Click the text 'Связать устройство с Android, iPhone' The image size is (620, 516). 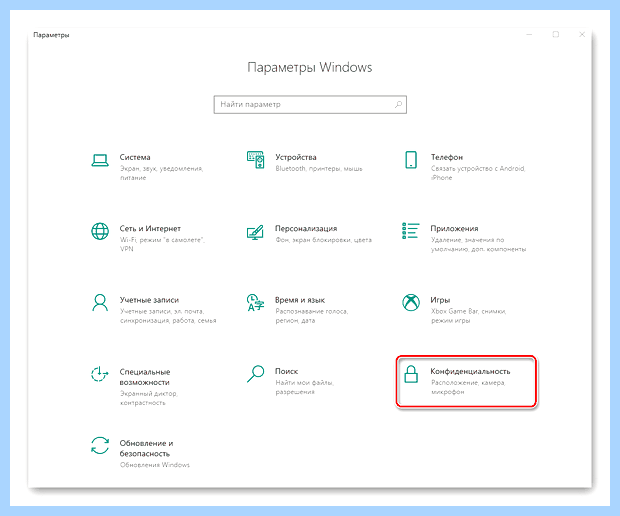[x=478, y=173]
